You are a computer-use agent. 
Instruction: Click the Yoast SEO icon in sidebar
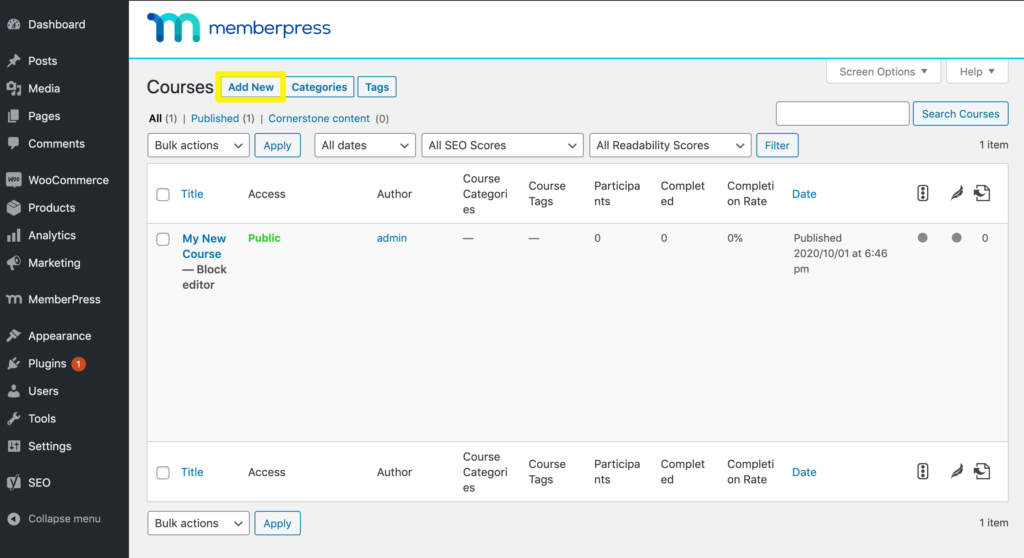pos(14,483)
